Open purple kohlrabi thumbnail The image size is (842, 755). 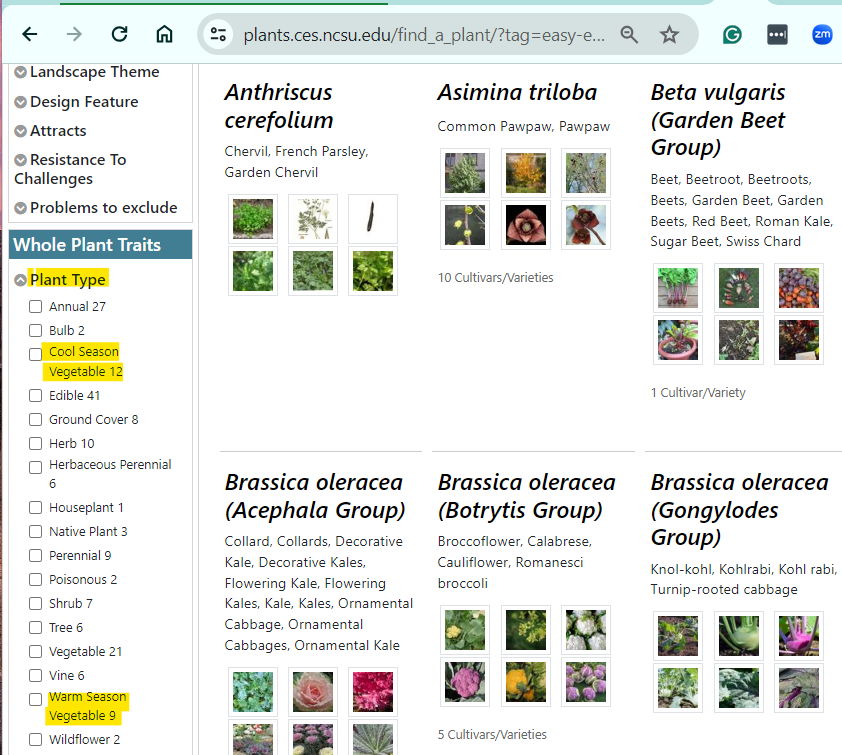799,636
